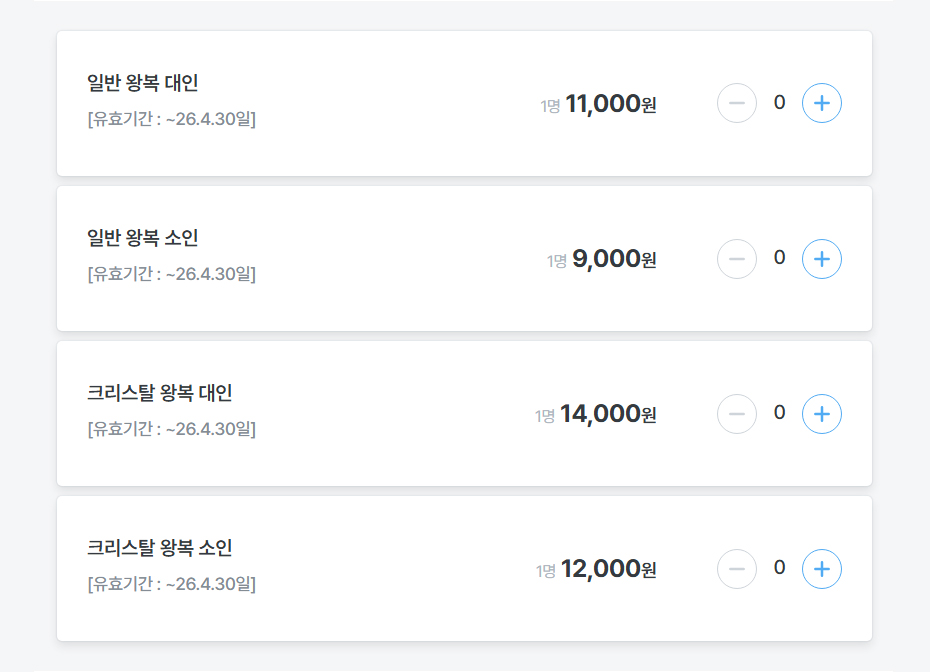Click quantity value of 크리스탈 왕복 소인
This screenshot has height=672, width=930.
pos(779,568)
